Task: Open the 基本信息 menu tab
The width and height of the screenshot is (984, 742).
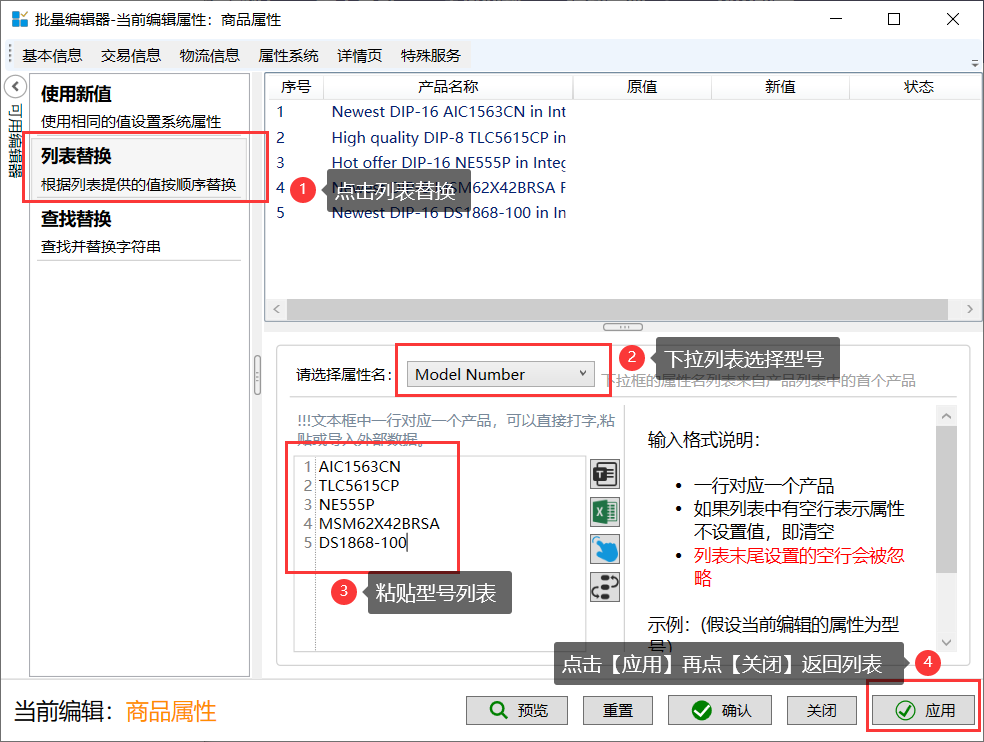Action: pyautogui.click(x=52, y=55)
